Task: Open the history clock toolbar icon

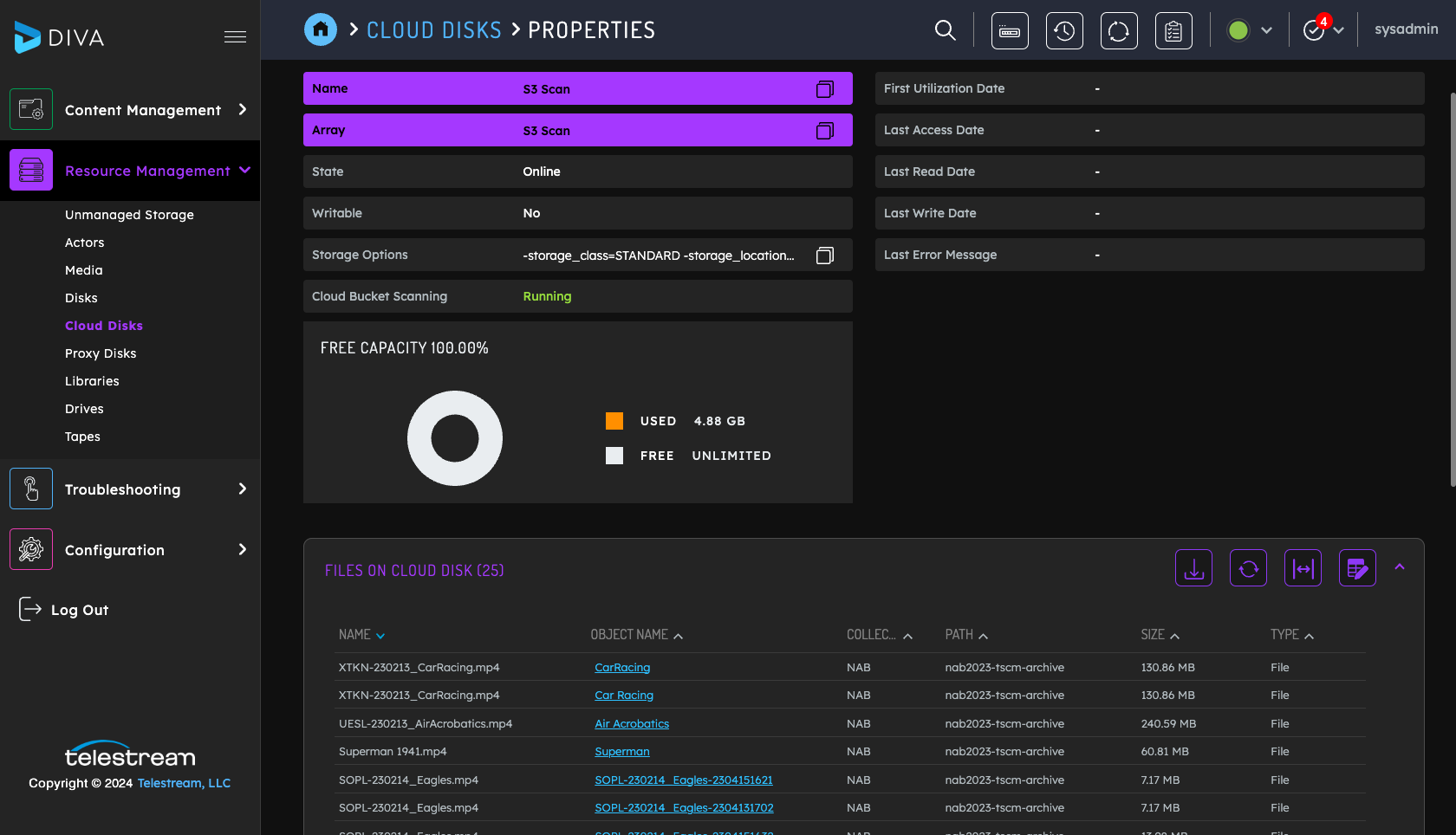Action: [x=1064, y=31]
